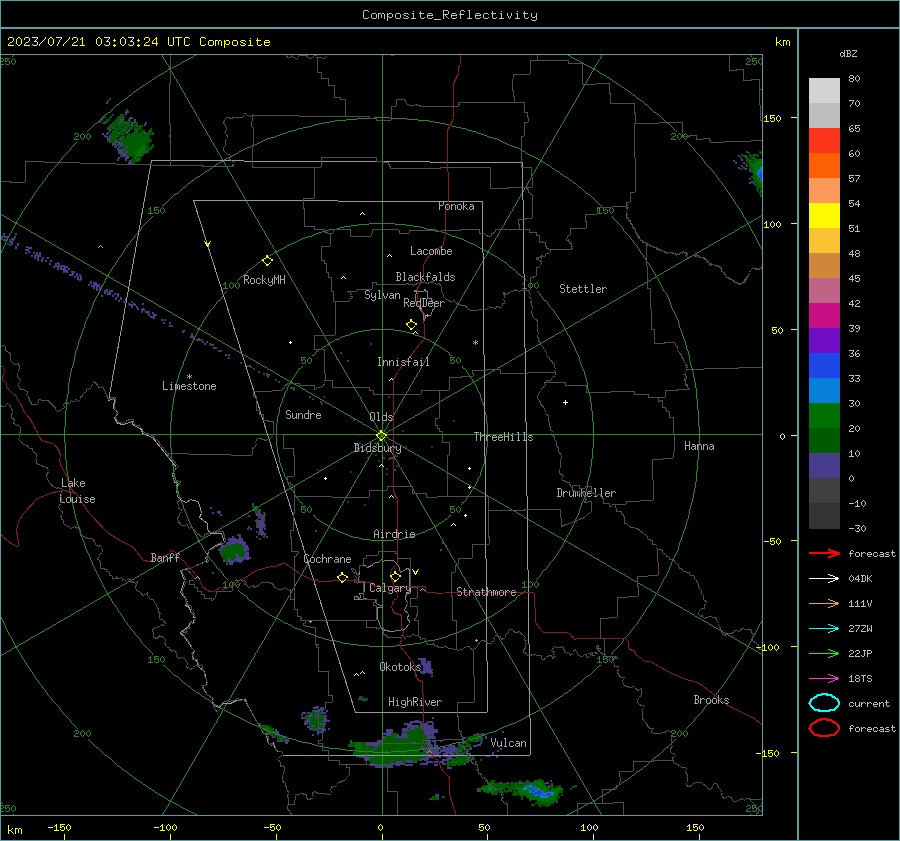Click the word current in legend
This screenshot has height=841, width=900.
[868, 703]
